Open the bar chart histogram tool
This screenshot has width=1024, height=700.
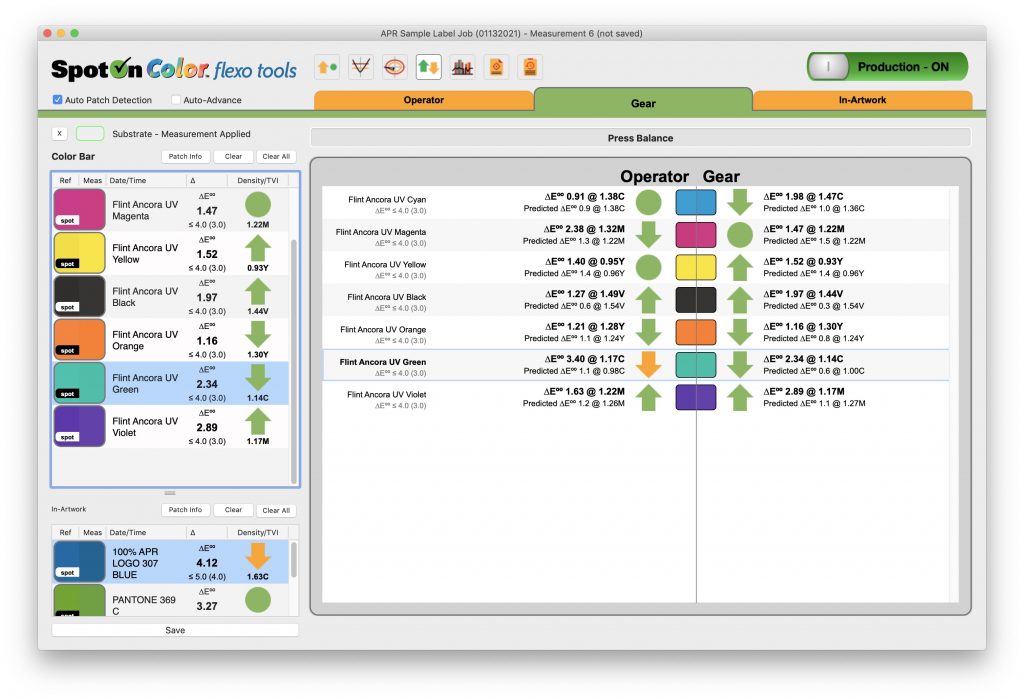[462, 67]
